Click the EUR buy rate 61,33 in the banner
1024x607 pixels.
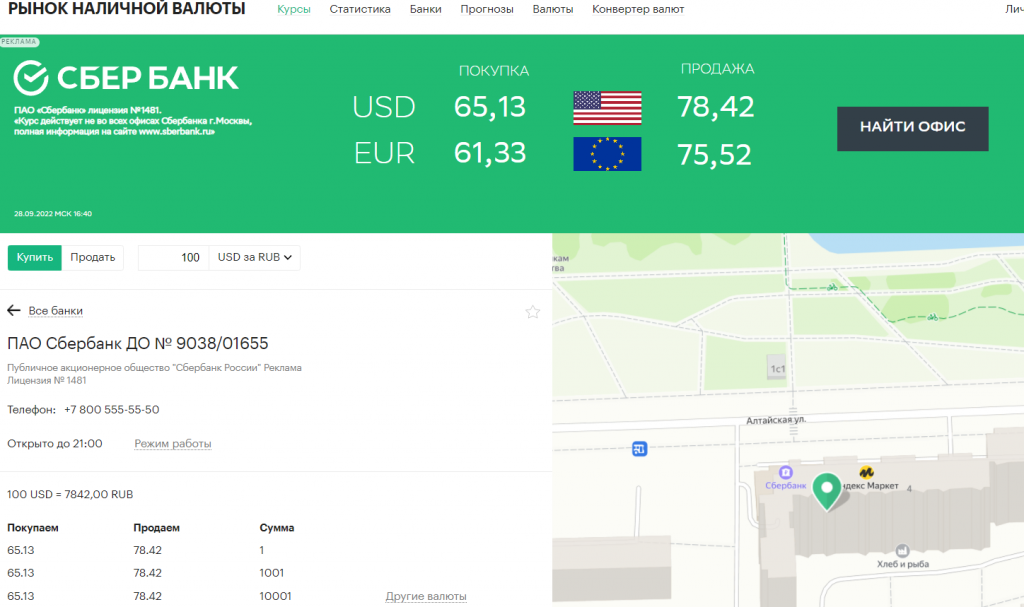click(x=490, y=153)
